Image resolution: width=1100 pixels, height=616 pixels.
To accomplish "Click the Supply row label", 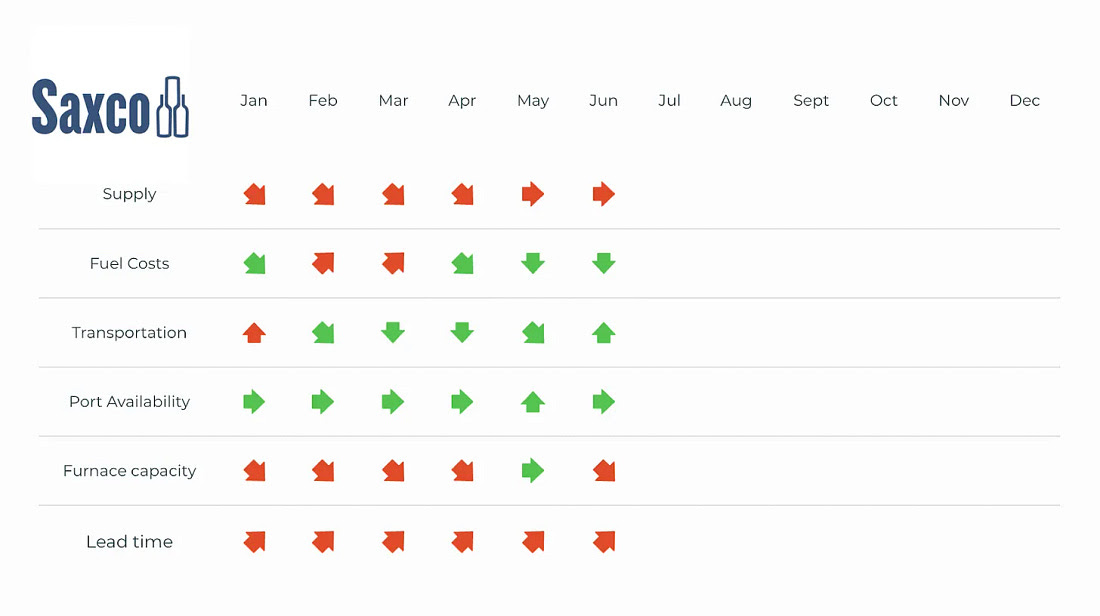I will pos(129,194).
